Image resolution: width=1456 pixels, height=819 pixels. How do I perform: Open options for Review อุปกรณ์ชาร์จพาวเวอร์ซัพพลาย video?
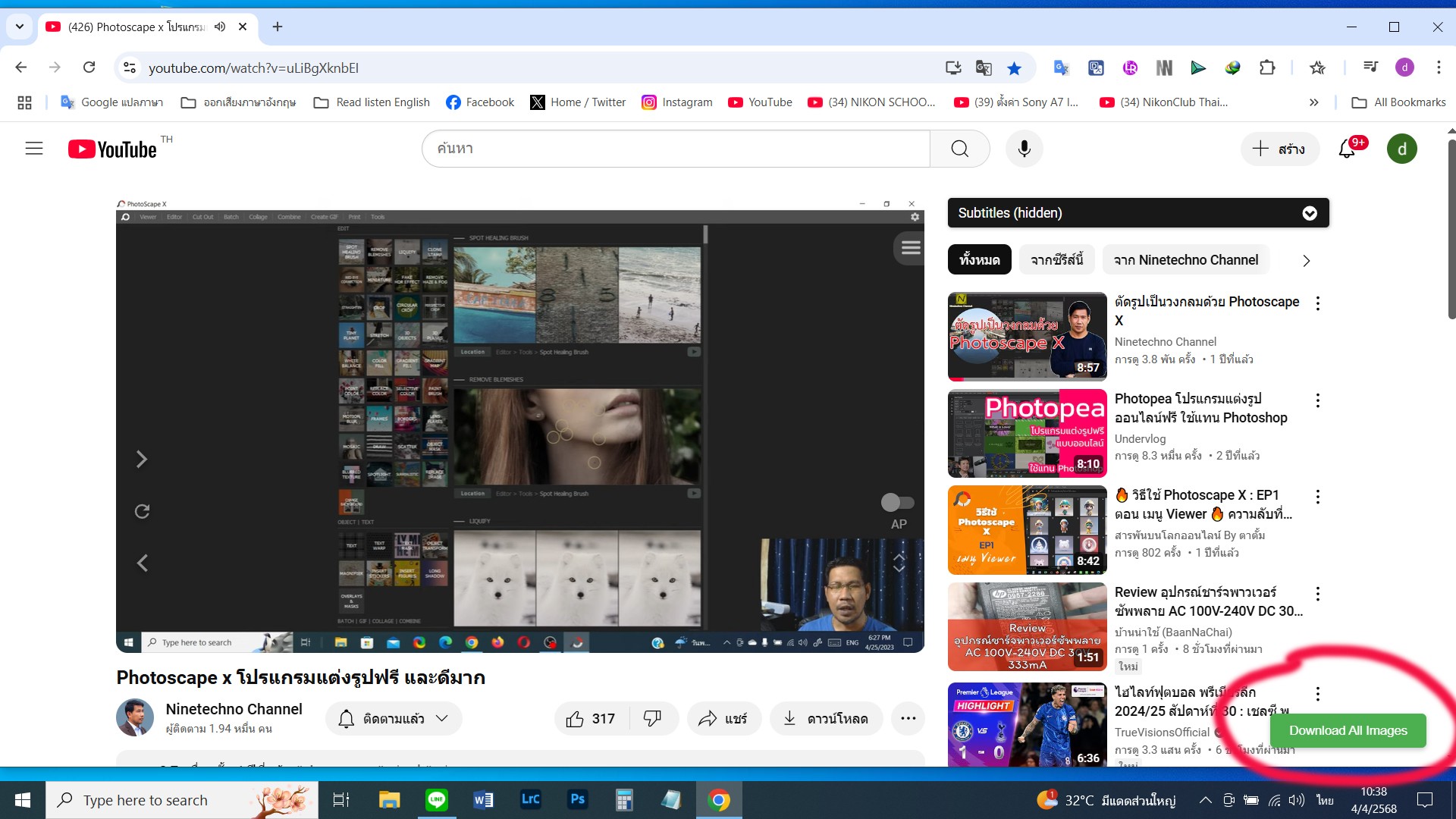1318,594
